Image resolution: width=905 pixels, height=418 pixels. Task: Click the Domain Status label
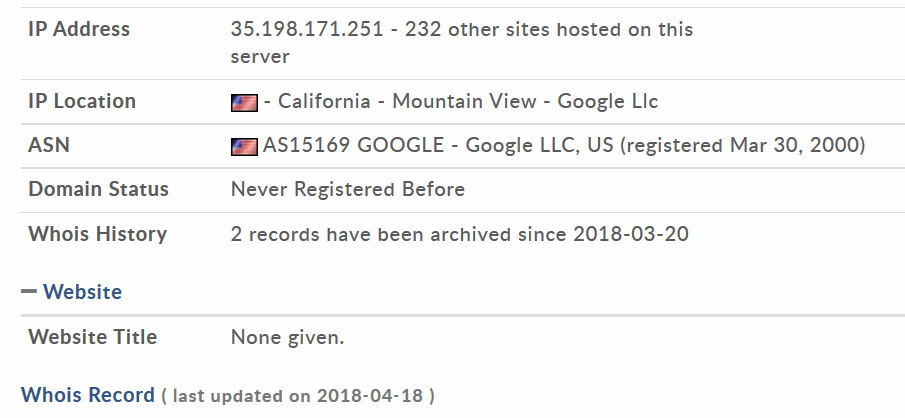click(99, 189)
